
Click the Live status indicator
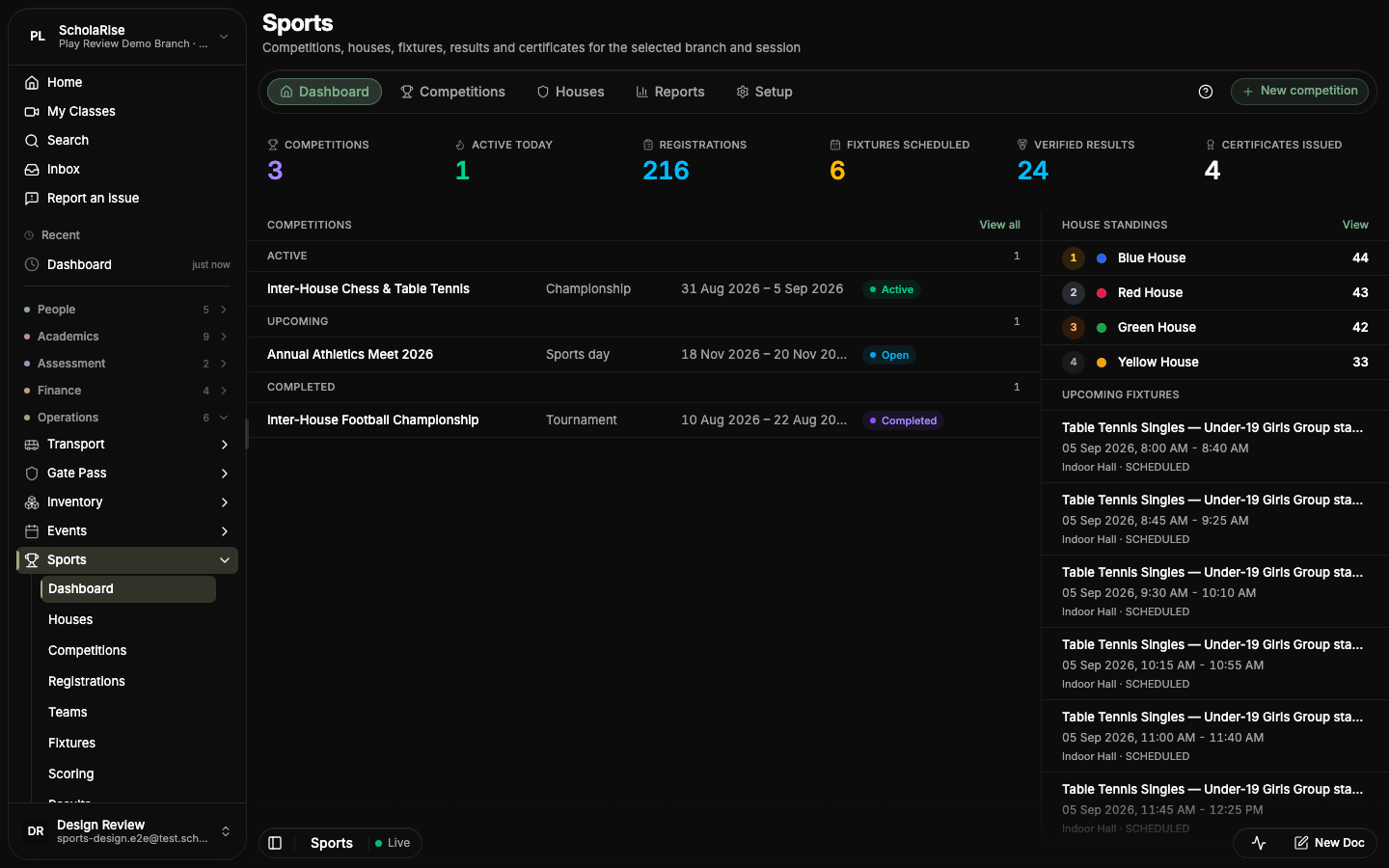(x=393, y=843)
